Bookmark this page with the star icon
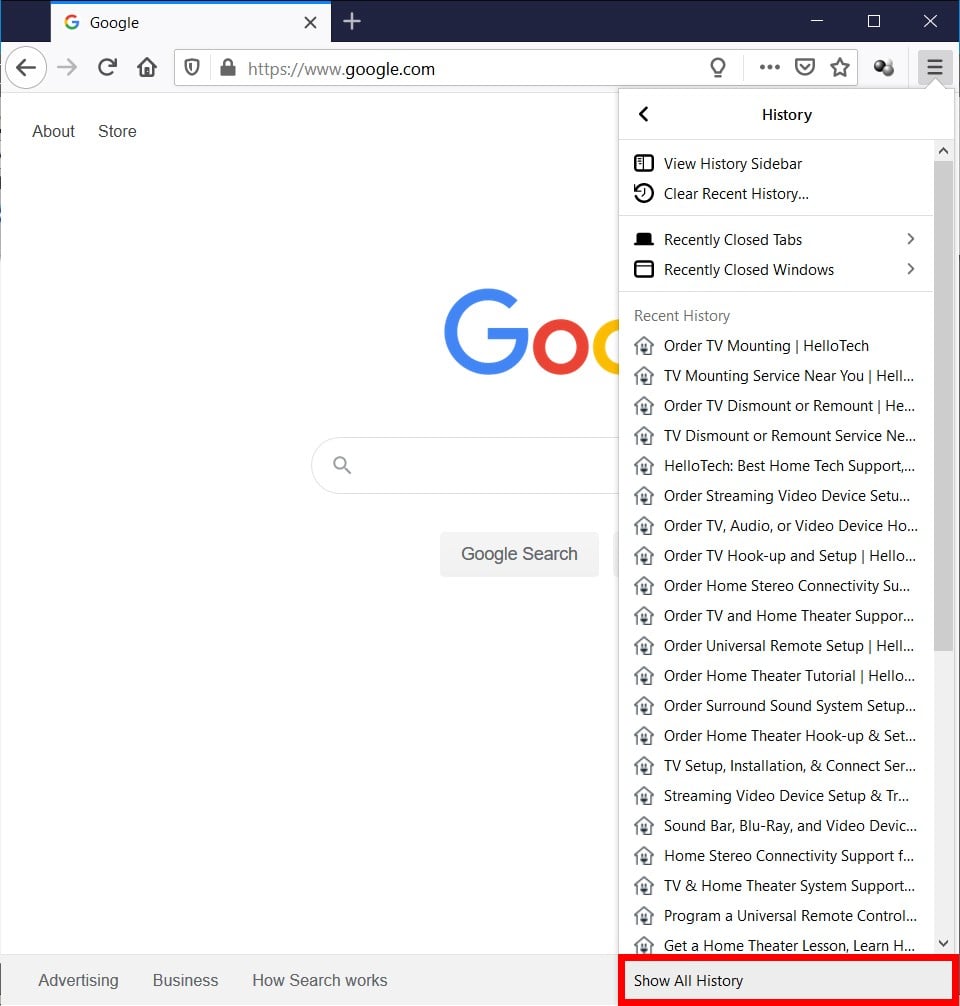Screen dimensions: 960x1006 [x=840, y=66]
